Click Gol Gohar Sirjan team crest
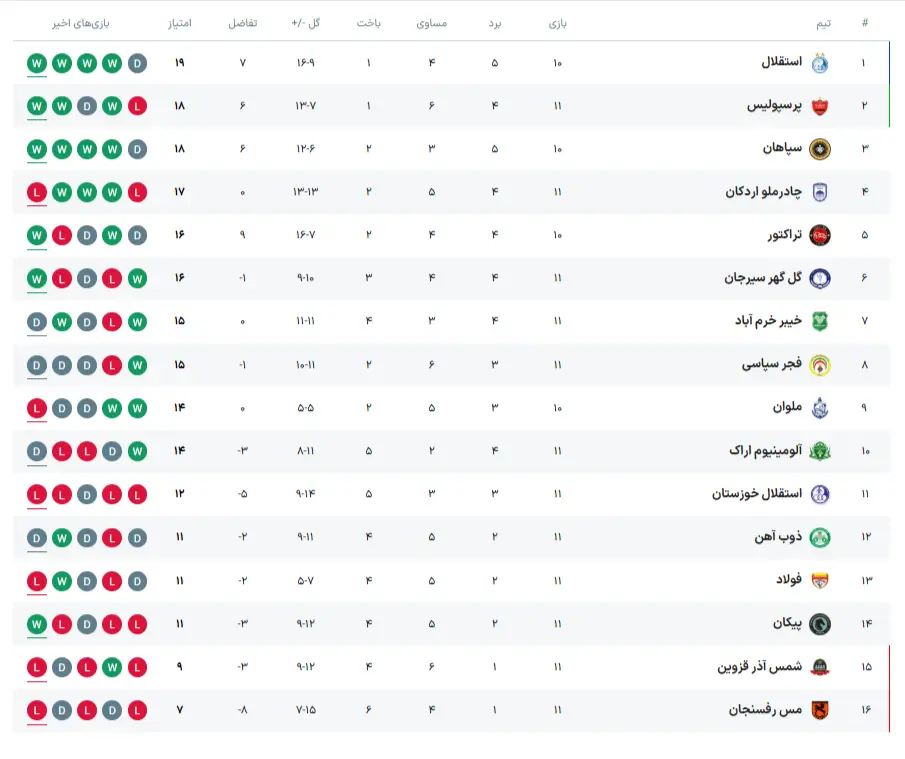The image size is (905, 759). tap(819, 278)
